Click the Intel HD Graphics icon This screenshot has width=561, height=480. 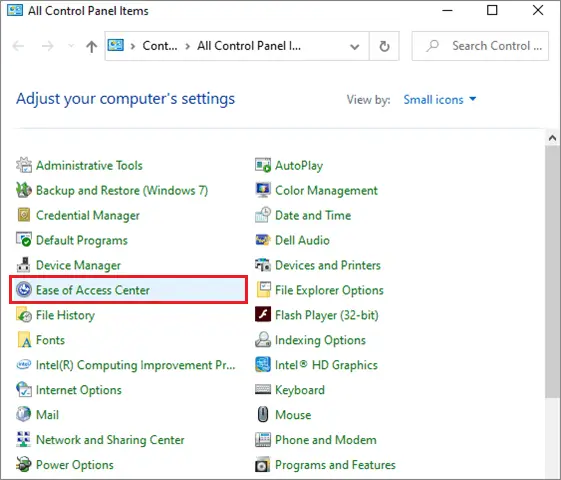click(x=263, y=365)
